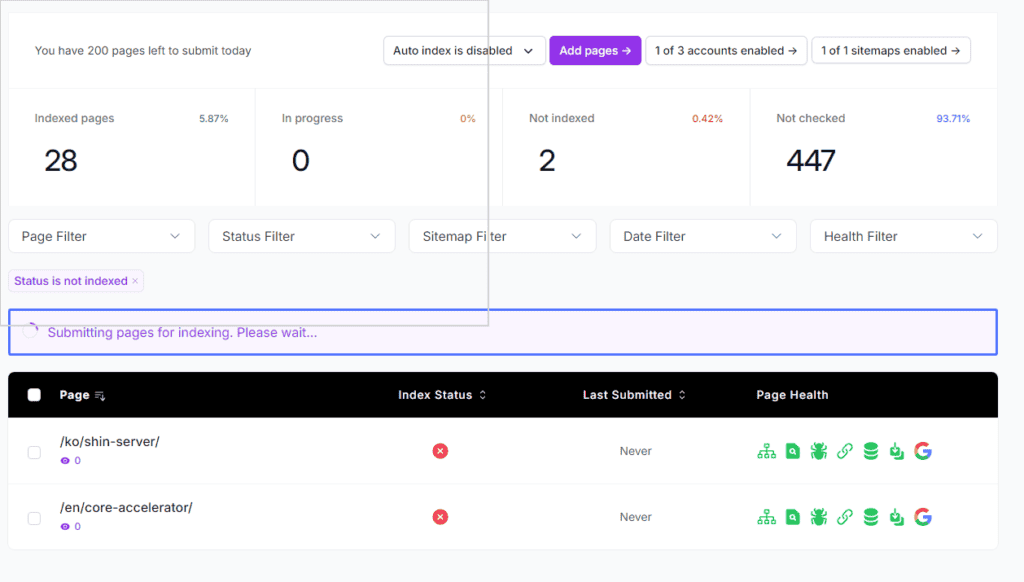This screenshot has width=1024, height=582.
Task: Click the In progress count 0
Action: (300, 161)
